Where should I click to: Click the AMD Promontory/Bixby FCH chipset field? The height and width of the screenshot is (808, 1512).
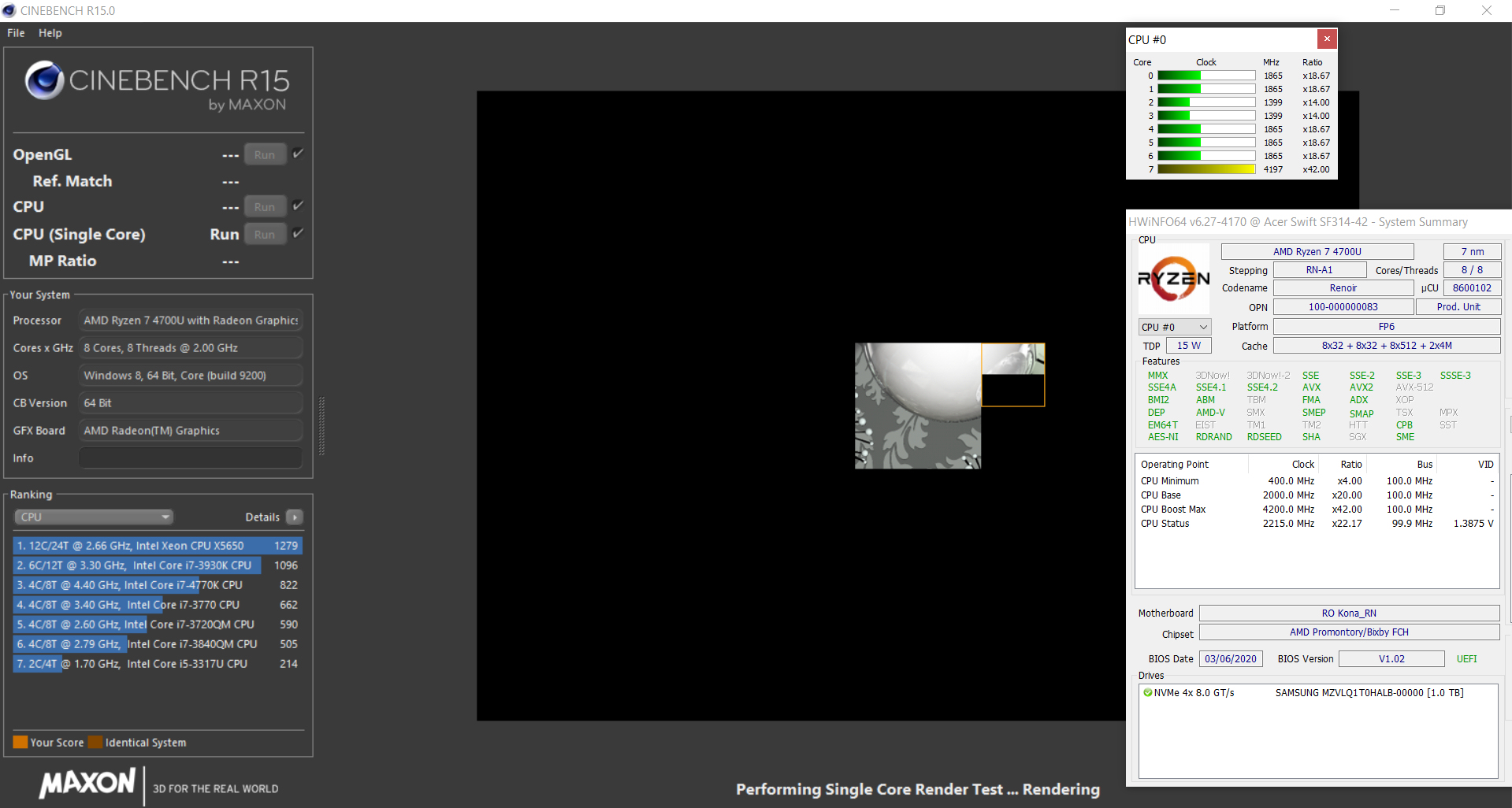(1349, 632)
